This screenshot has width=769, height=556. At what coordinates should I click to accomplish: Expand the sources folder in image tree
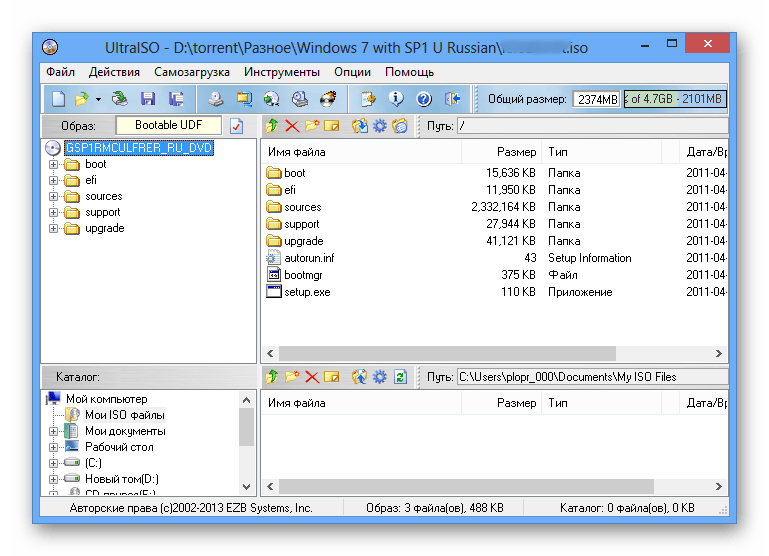coord(53,197)
